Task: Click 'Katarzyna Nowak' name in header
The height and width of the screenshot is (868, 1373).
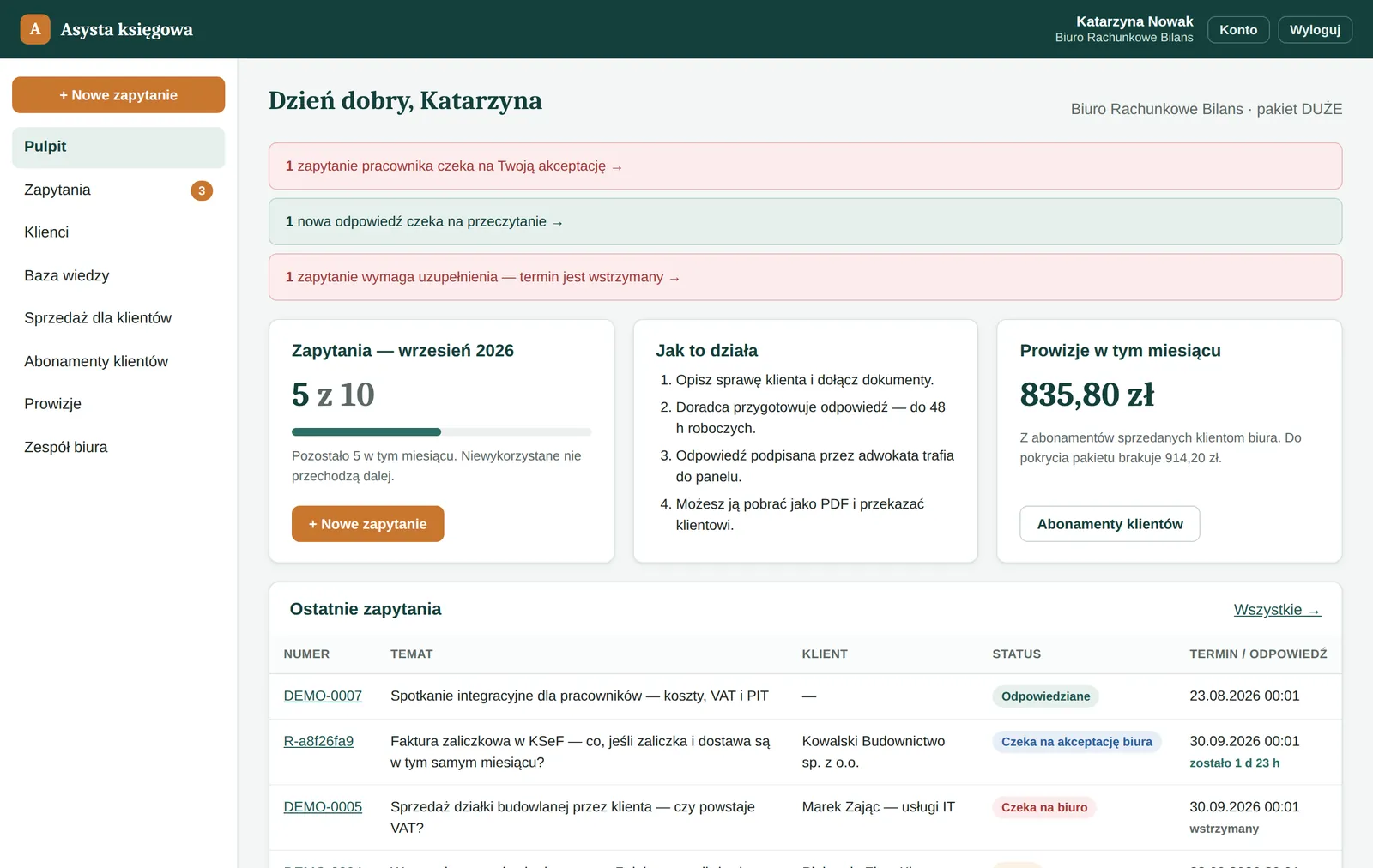Action: (1134, 21)
